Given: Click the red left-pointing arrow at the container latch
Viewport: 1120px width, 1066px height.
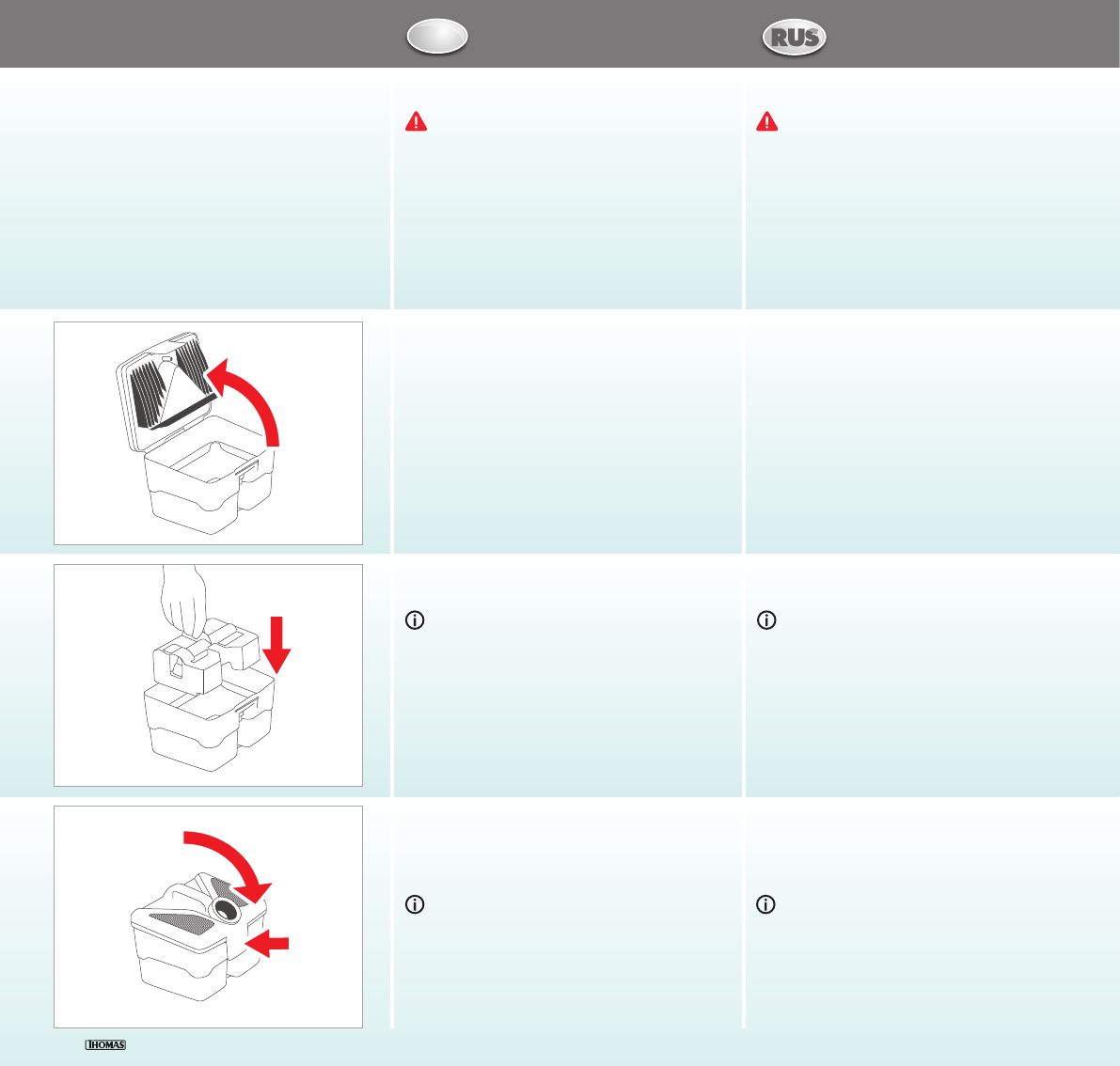Looking at the screenshot, I should coord(266,943).
